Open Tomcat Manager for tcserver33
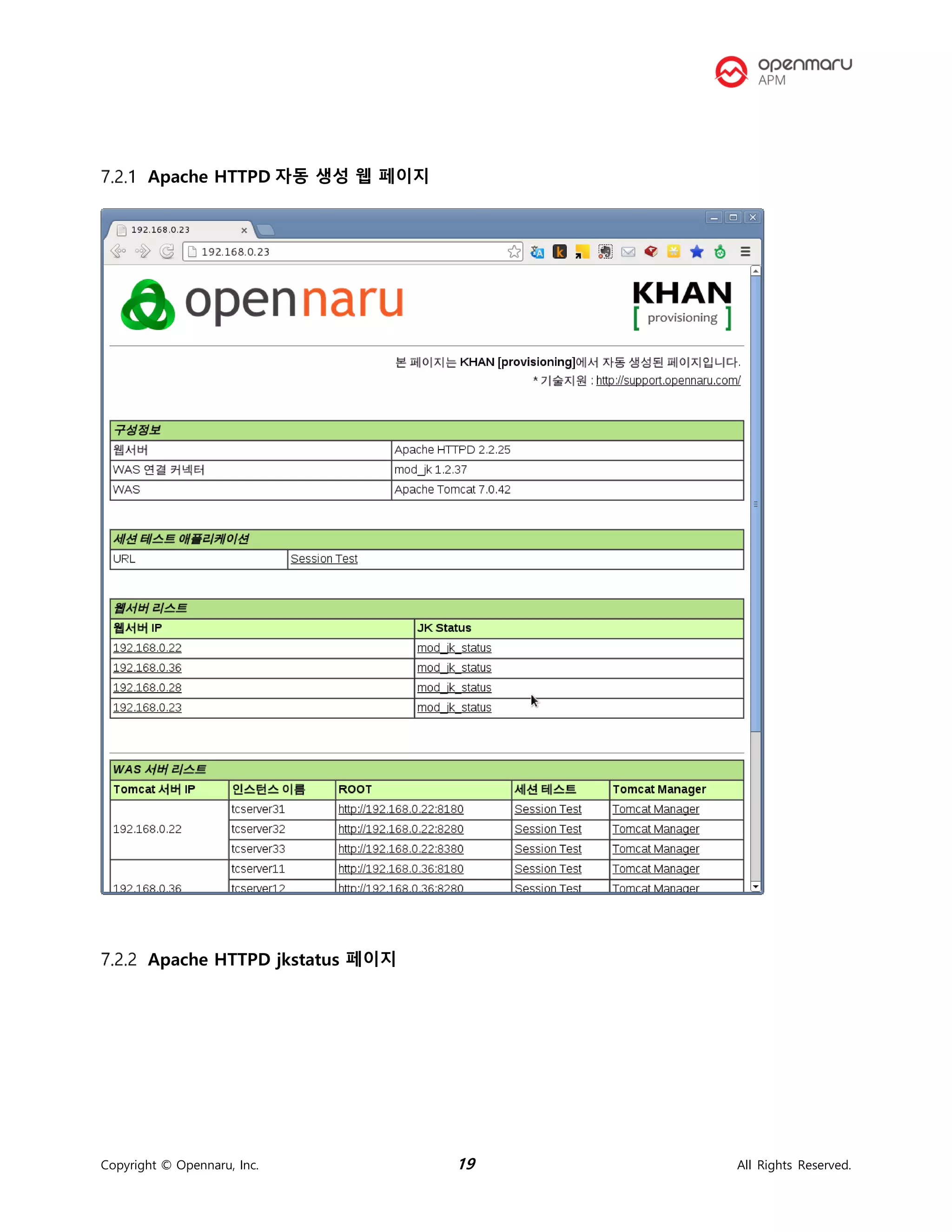The image size is (952, 1232). tap(656, 848)
